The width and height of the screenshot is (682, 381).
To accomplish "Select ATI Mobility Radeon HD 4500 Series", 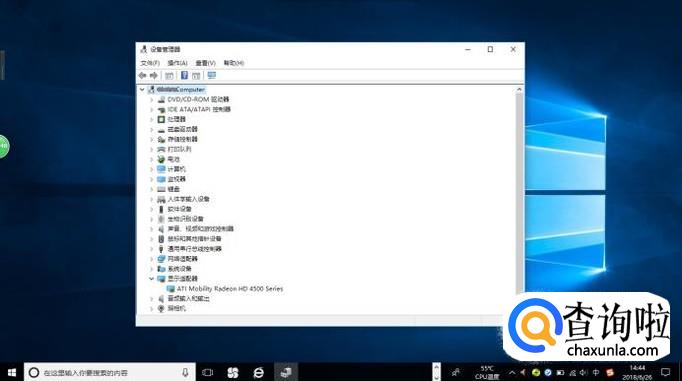I will point(230,289).
